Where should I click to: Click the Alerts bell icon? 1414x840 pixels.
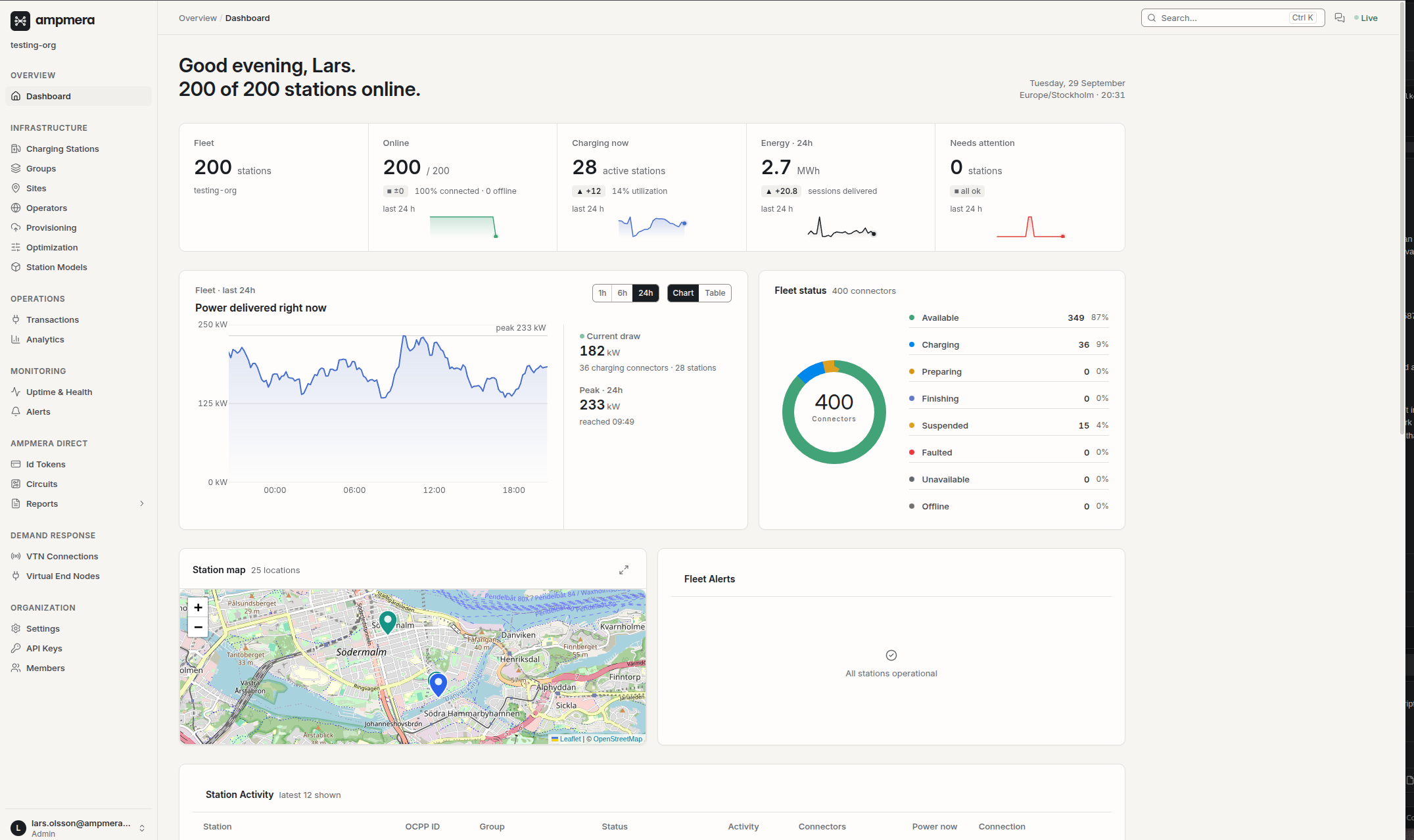click(x=16, y=412)
